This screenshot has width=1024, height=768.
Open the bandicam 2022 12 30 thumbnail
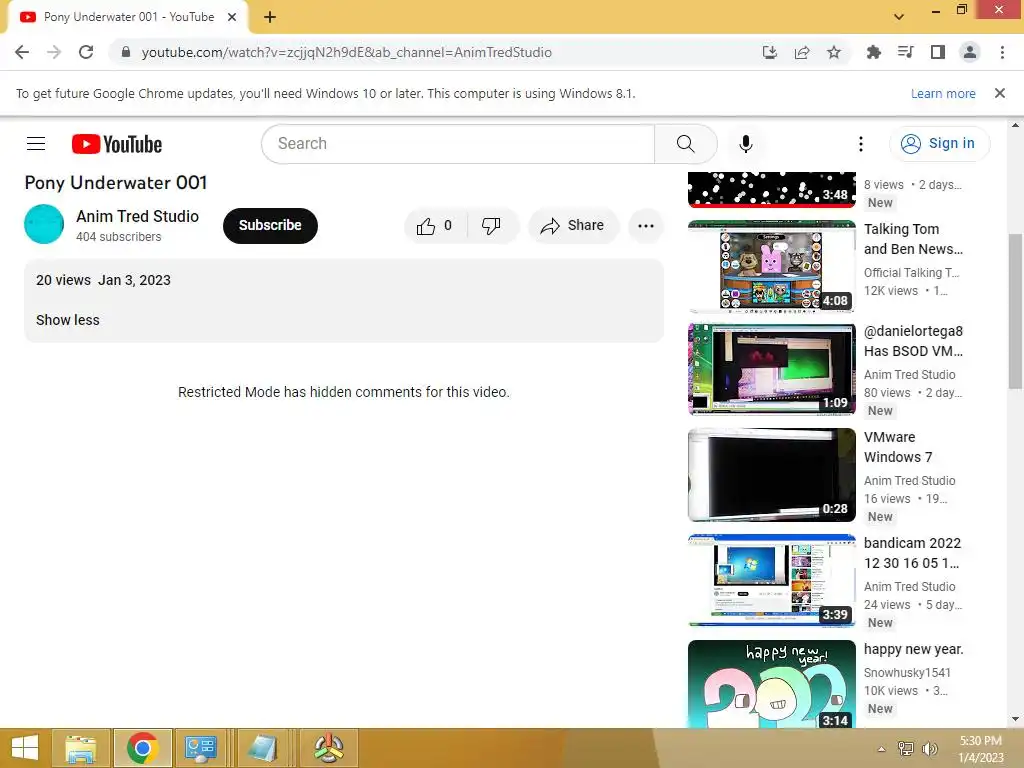tap(772, 581)
